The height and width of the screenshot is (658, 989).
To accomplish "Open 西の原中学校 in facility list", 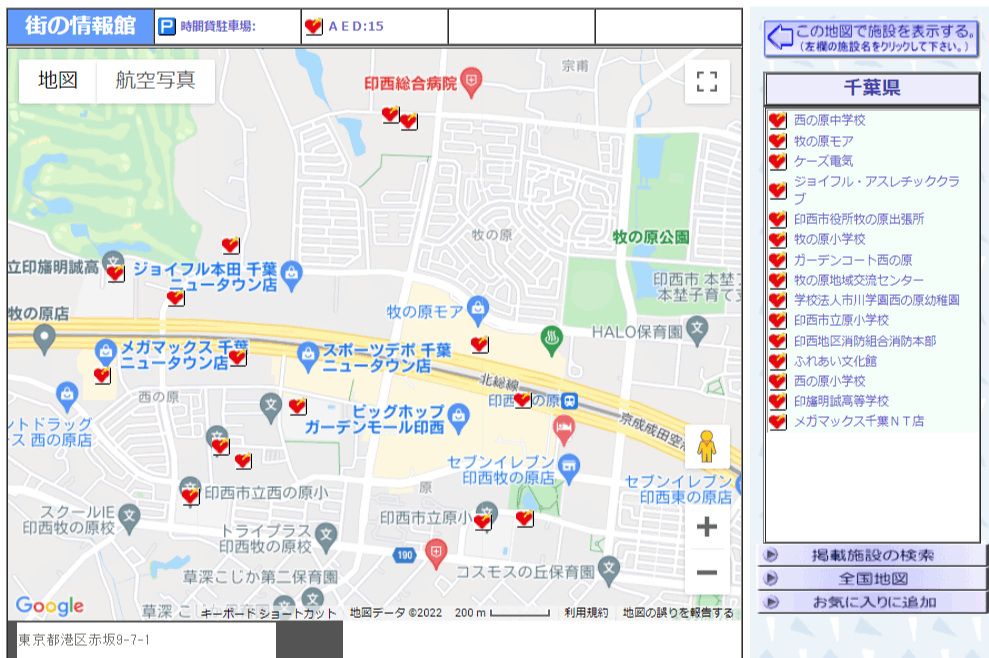I will click(x=829, y=120).
